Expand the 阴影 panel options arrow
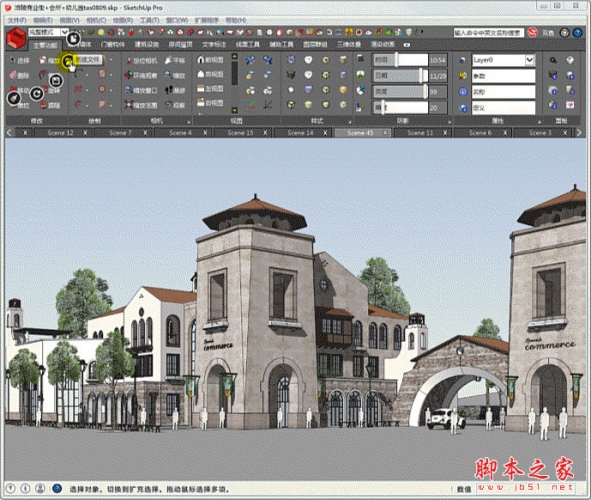 click(449, 122)
